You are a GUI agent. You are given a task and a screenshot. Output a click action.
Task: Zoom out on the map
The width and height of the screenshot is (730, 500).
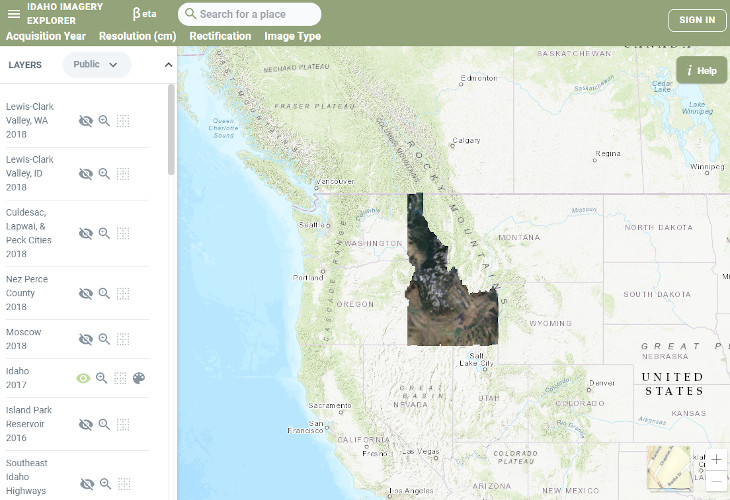point(716,482)
